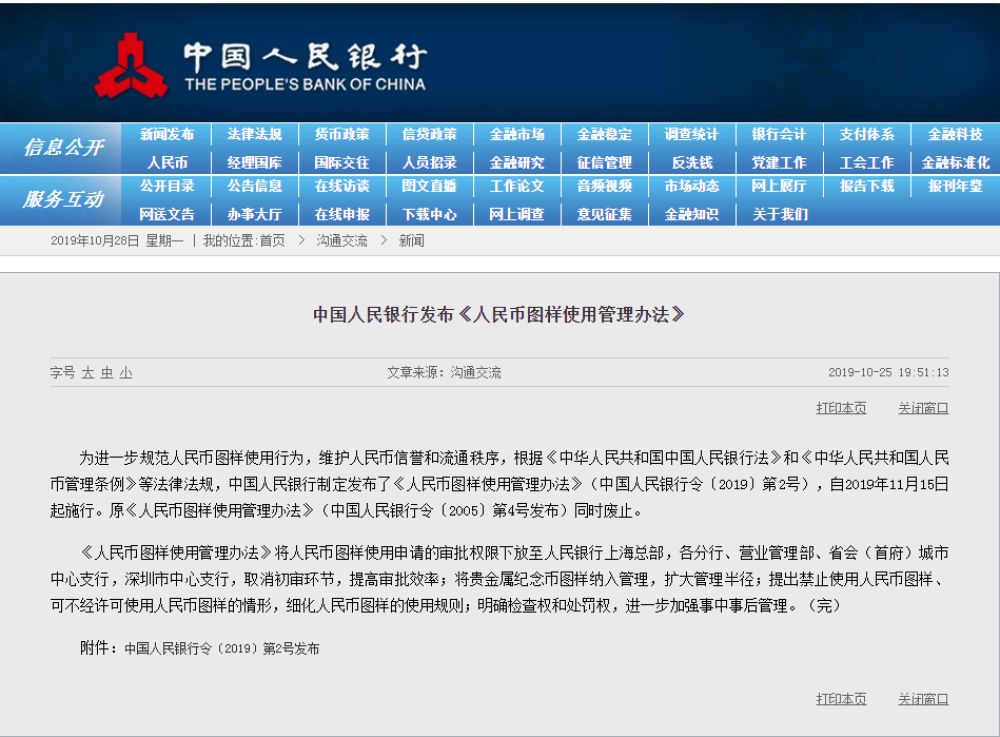Open 关于我们 menu item
The width and height of the screenshot is (1000, 737).
[x=780, y=215]
